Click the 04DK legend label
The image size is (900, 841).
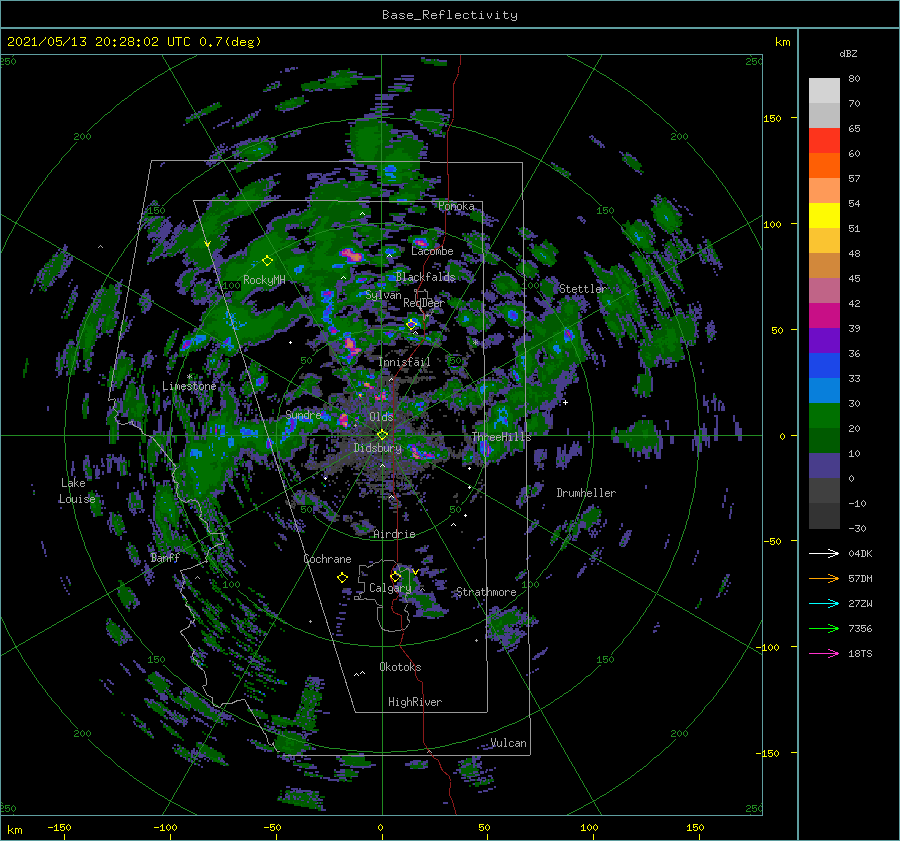tap(860, 554)
